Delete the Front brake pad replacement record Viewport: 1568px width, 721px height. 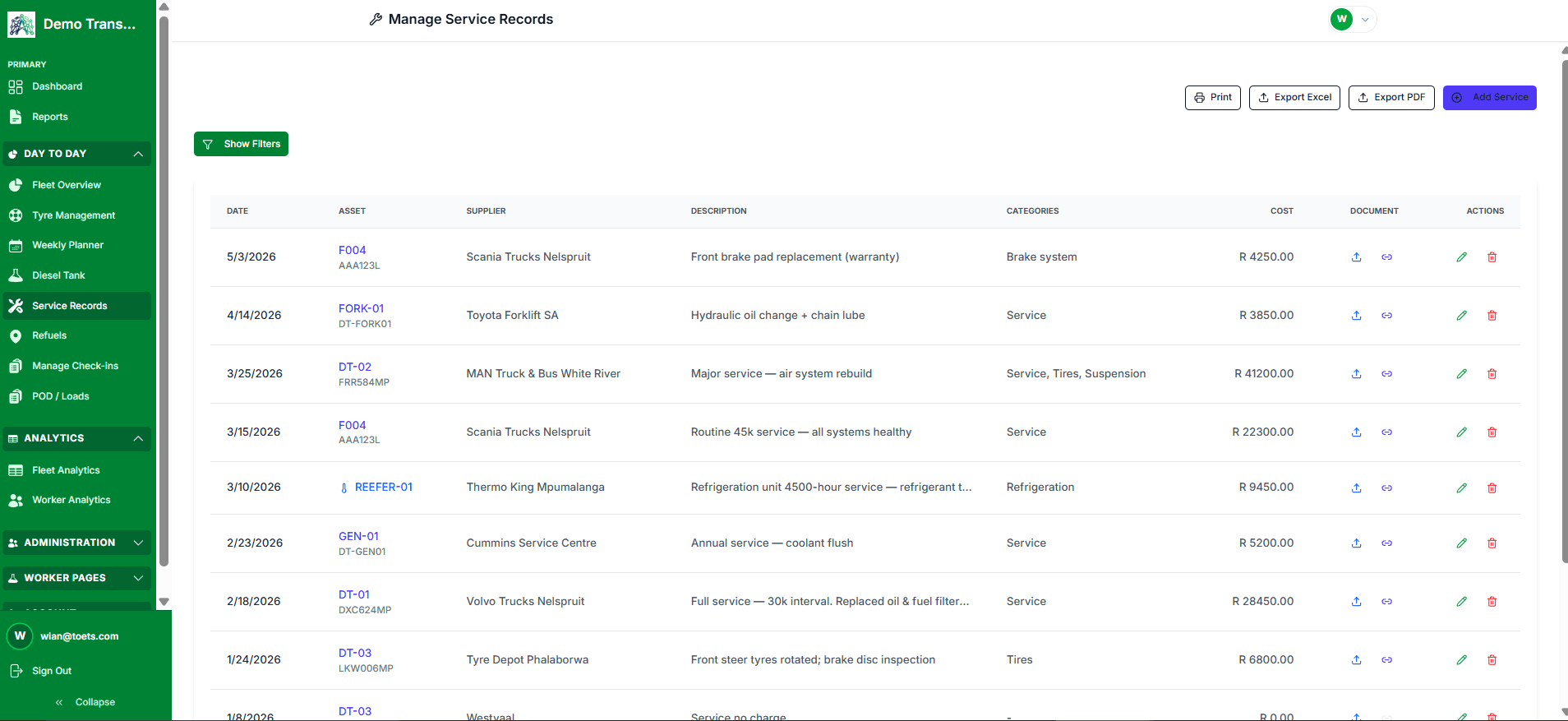(1492, 257)
